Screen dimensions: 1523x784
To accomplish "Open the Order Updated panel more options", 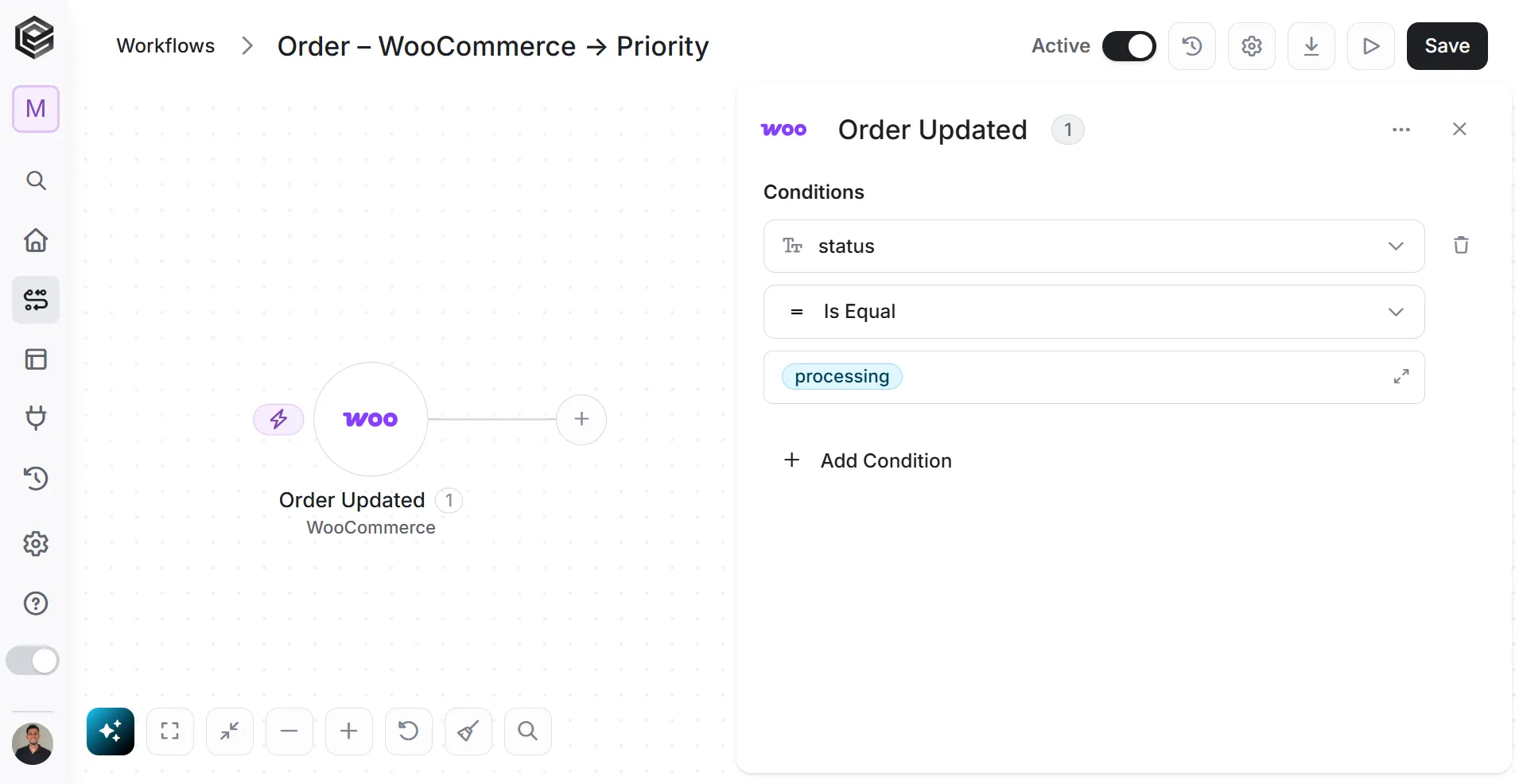I will 1401,130.
